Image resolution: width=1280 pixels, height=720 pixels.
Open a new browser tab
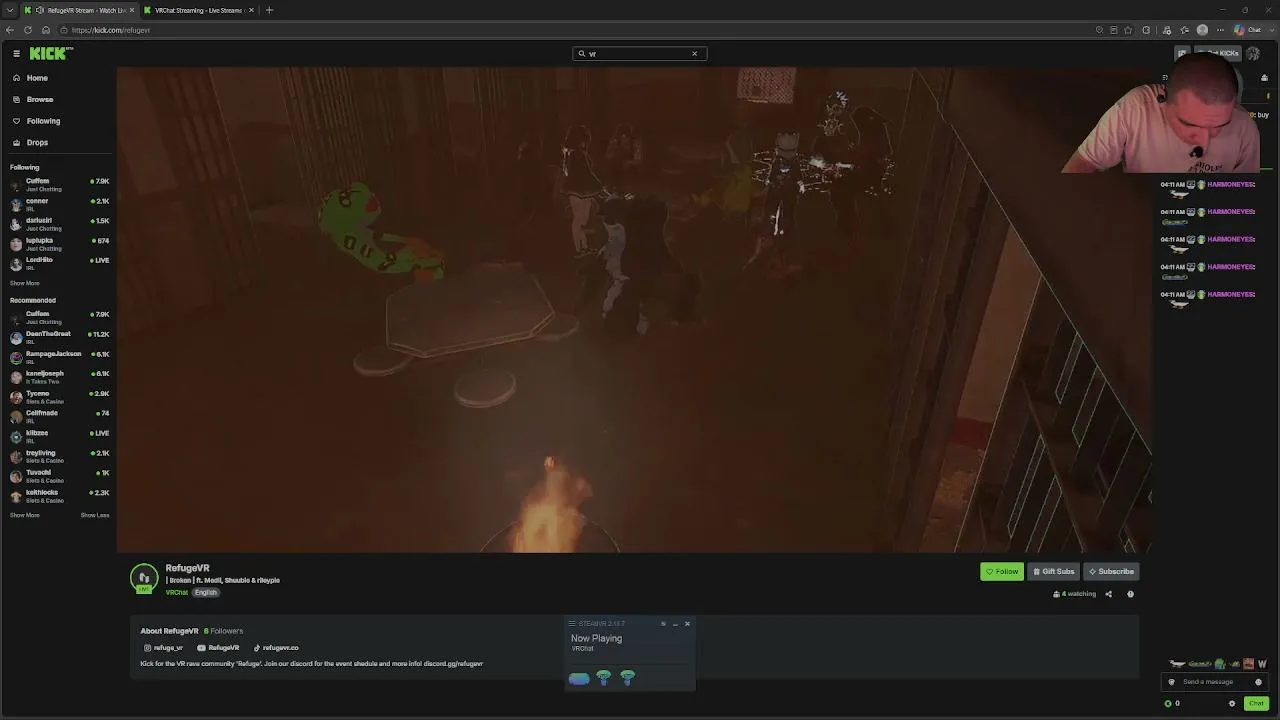(269, 10)
